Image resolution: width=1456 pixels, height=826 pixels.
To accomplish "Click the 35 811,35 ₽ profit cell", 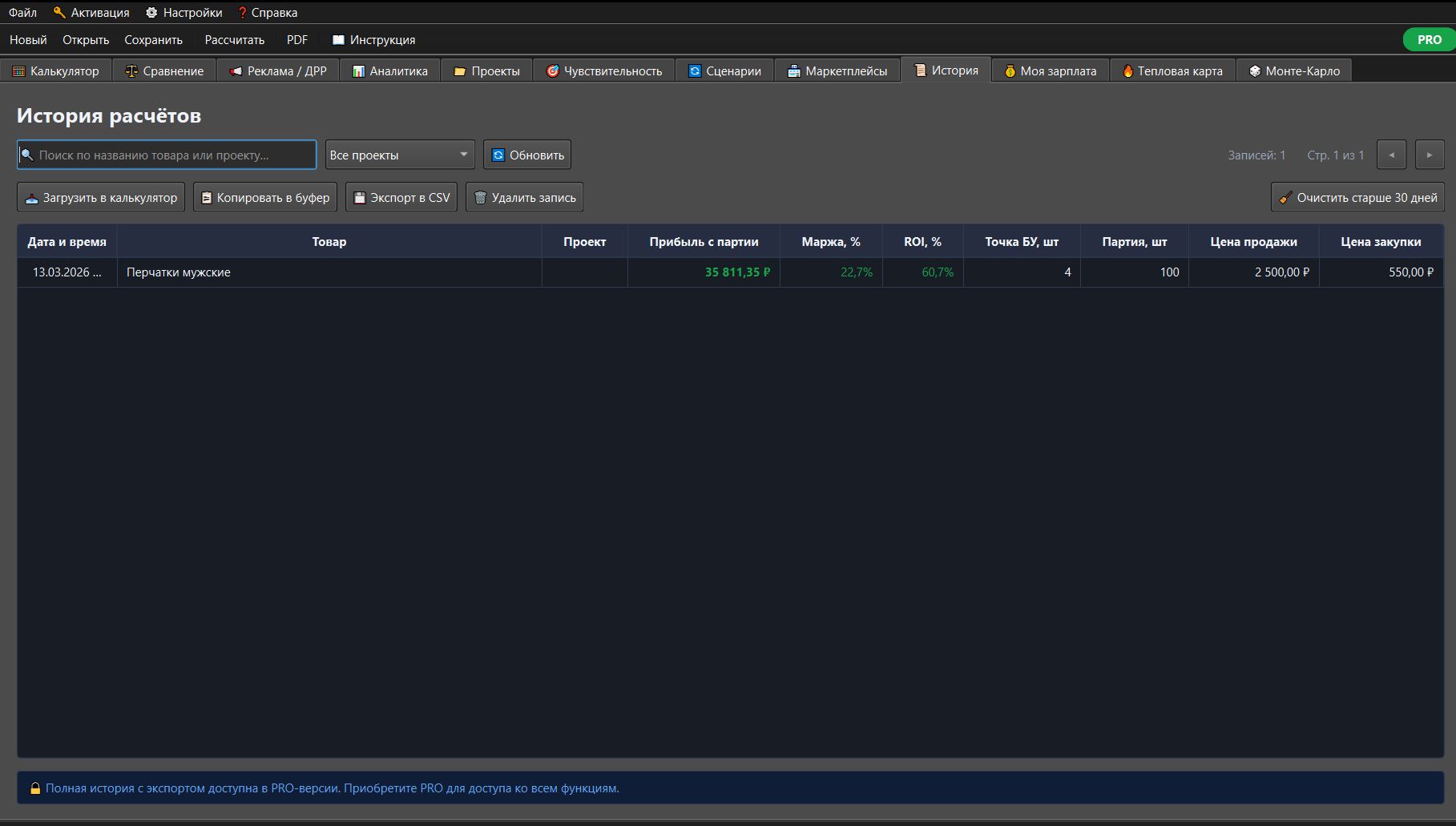I will 704,272.
